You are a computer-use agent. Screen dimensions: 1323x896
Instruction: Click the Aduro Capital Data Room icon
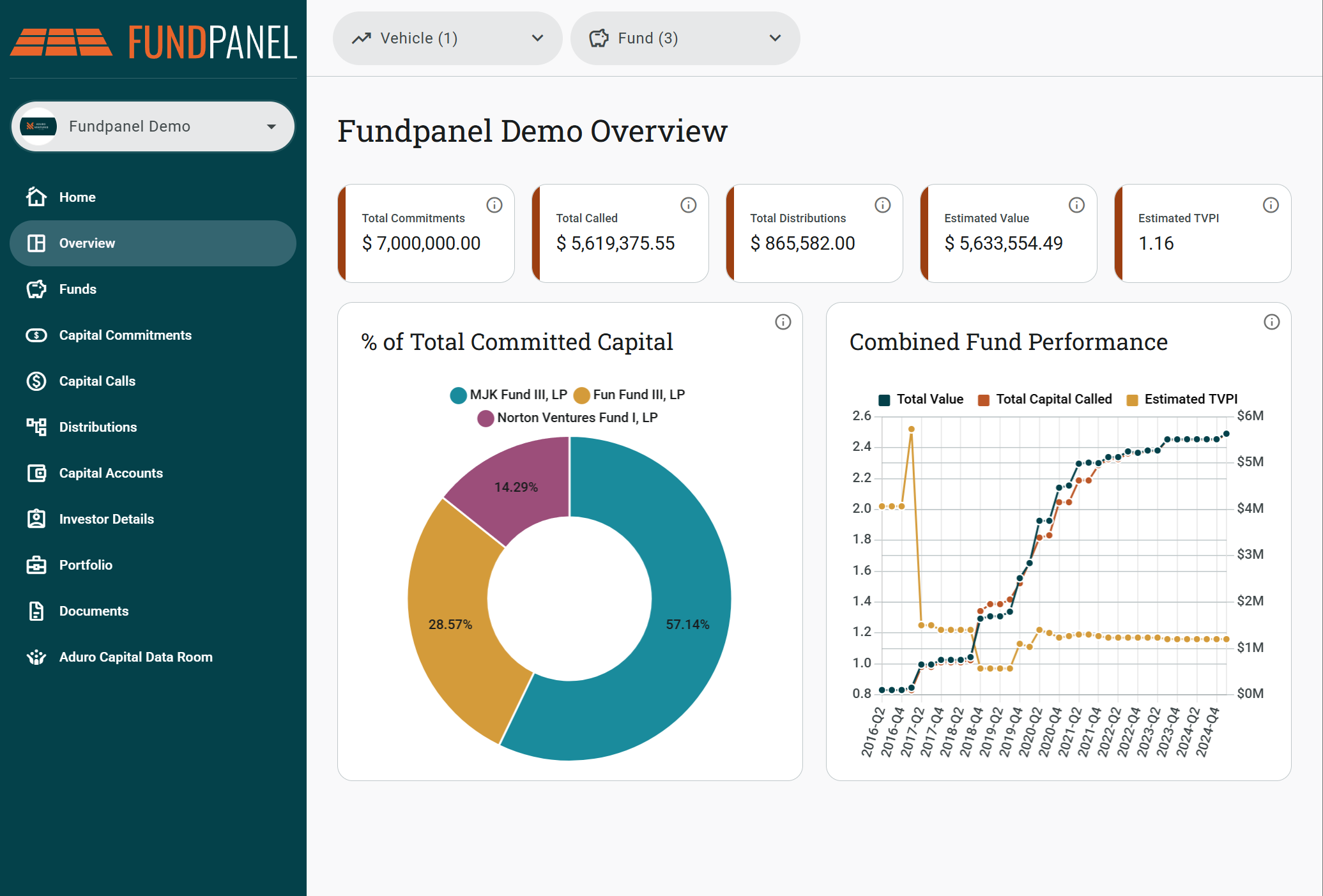[36, 657]
